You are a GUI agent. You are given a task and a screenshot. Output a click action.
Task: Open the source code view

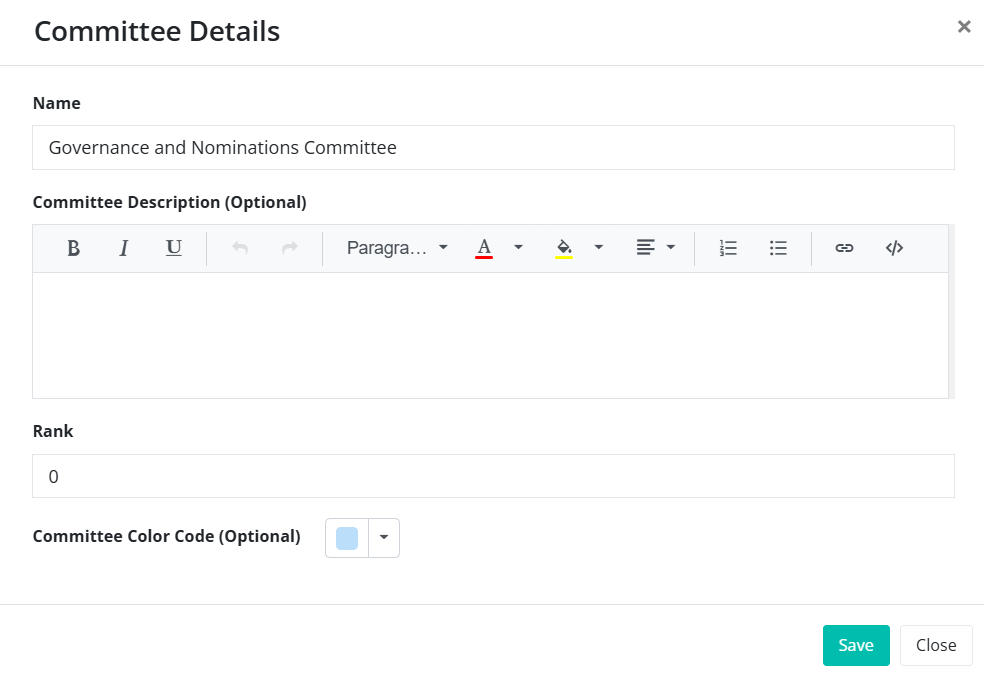895,248
